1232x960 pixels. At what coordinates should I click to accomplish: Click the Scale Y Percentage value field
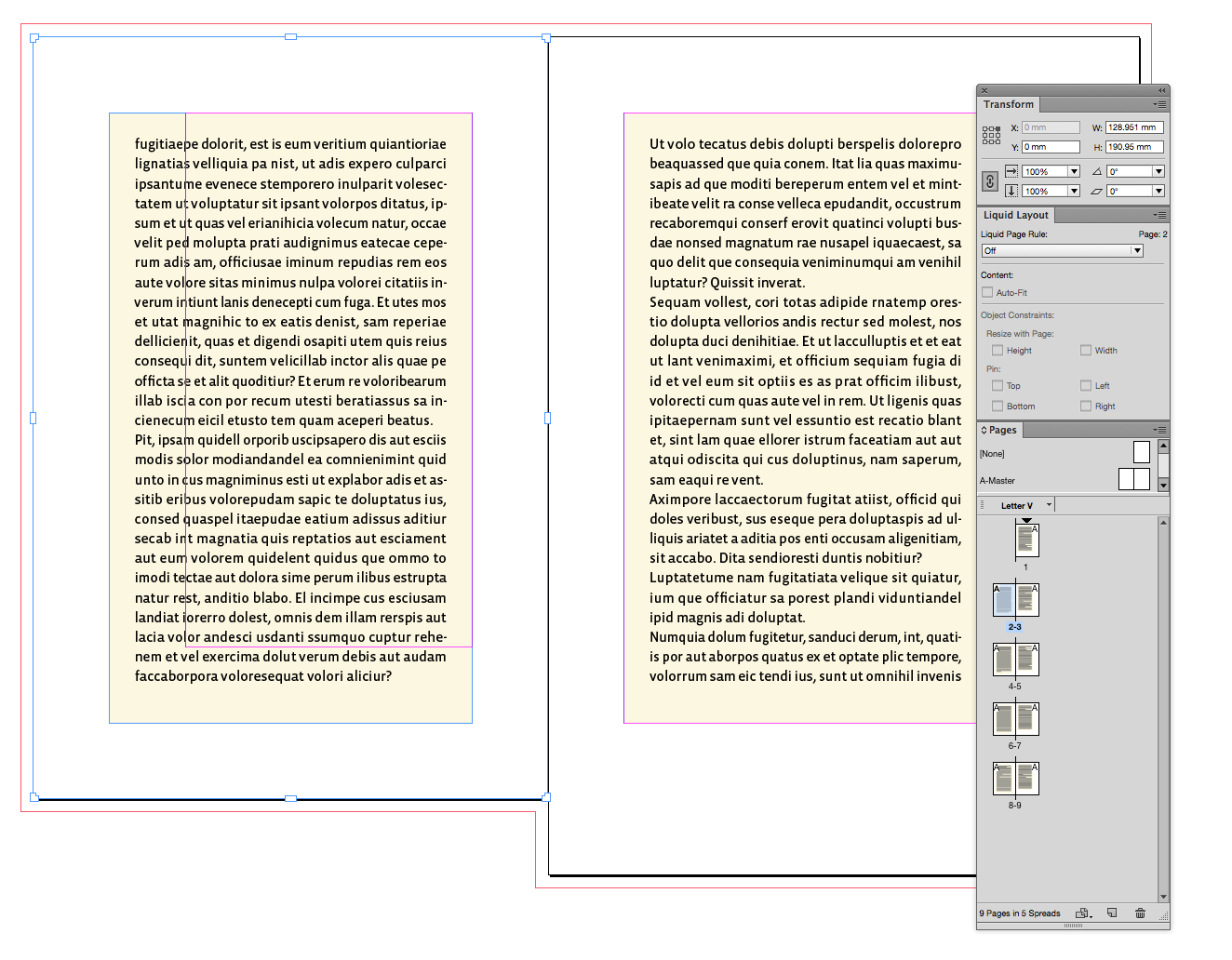(1045, 191)
